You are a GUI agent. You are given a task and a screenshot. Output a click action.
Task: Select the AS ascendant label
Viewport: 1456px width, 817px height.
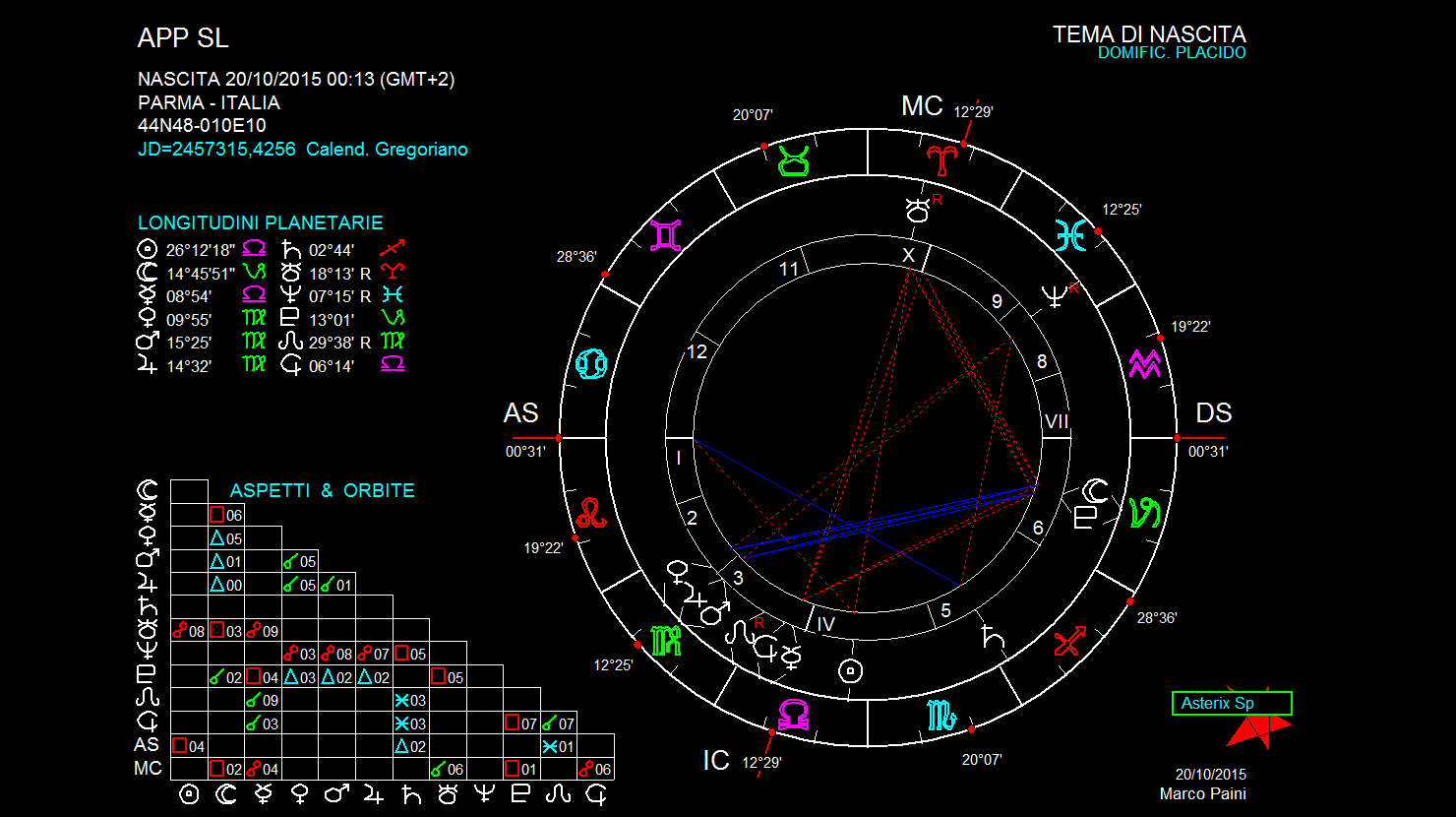point(521,413)
